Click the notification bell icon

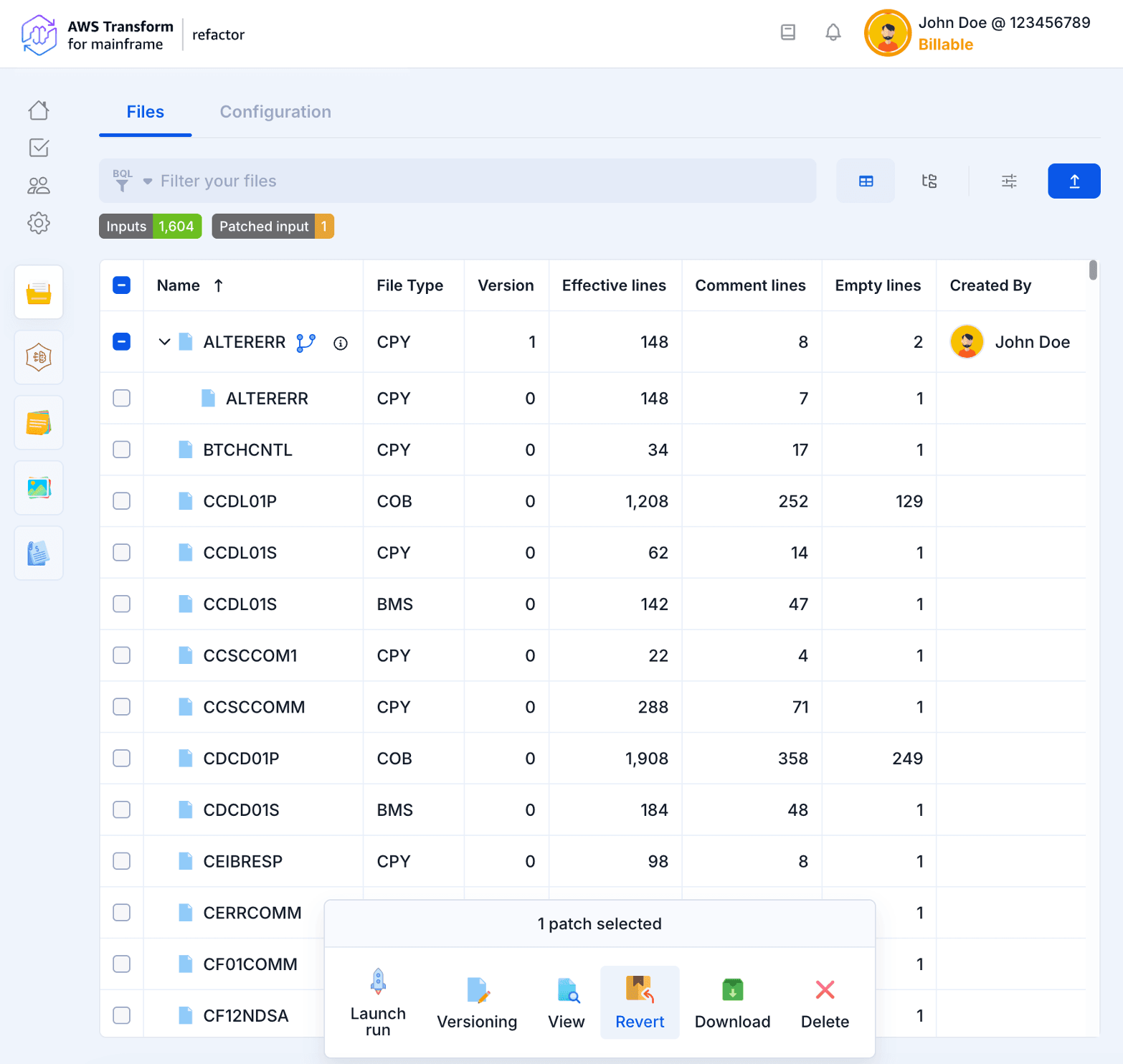pyautogui.click(x=833, y=32)
